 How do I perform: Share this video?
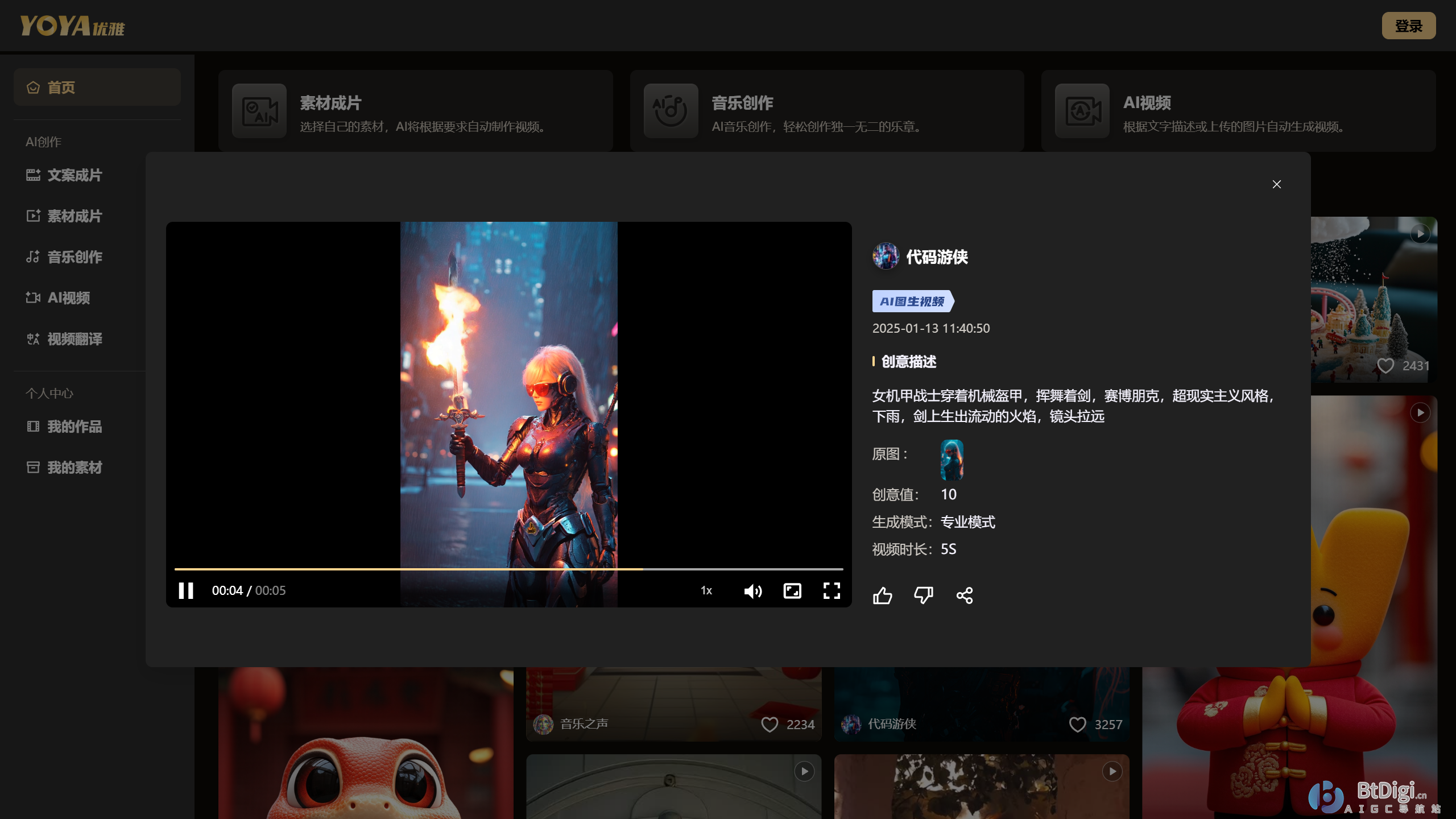pos(965,595)
